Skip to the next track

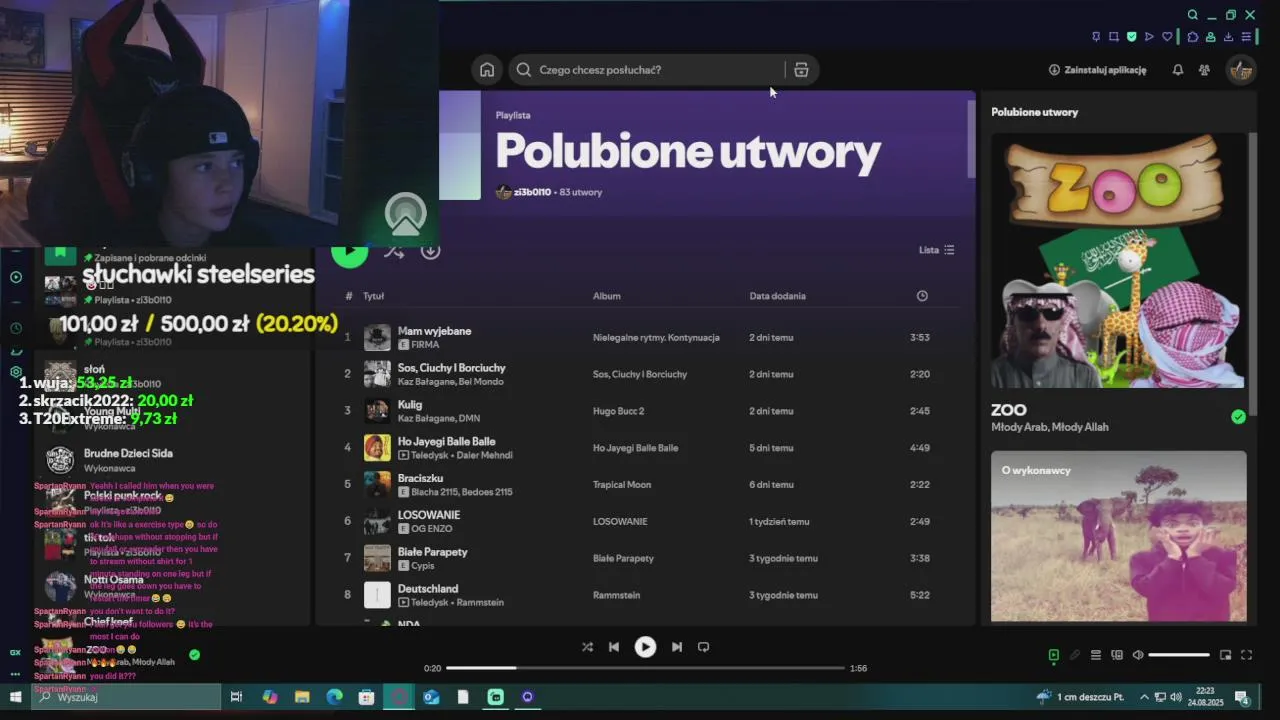[x=677, y=647]
